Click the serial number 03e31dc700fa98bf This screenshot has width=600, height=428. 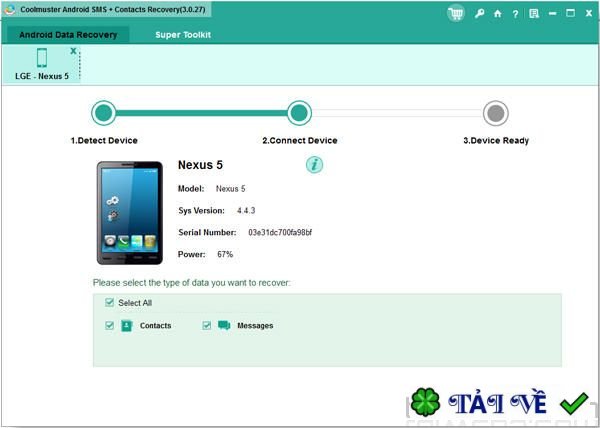[280, 233]
